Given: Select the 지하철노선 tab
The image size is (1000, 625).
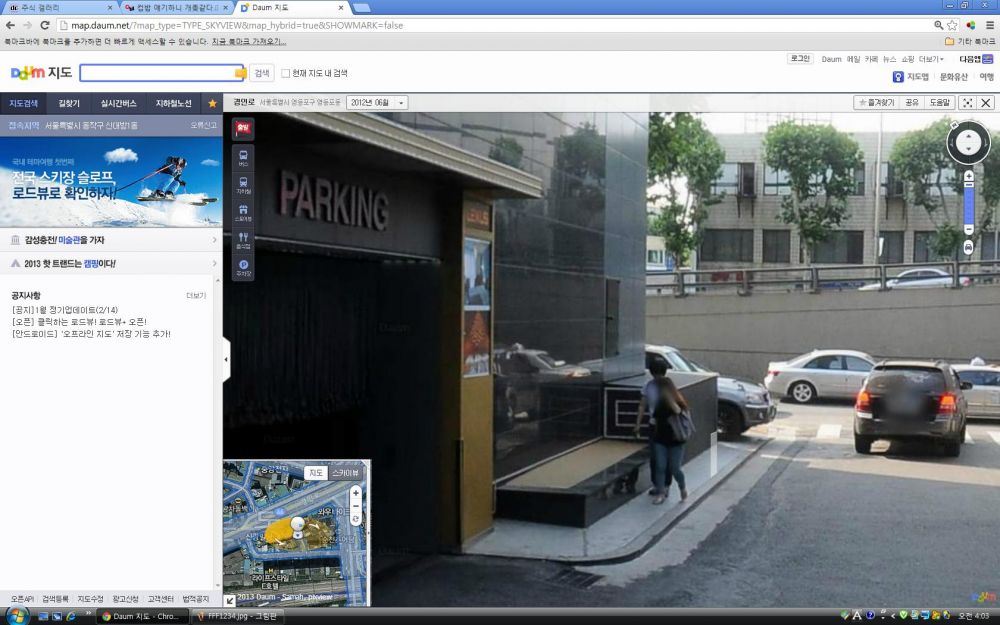Looking at the screenshot, I should point(173,103).
